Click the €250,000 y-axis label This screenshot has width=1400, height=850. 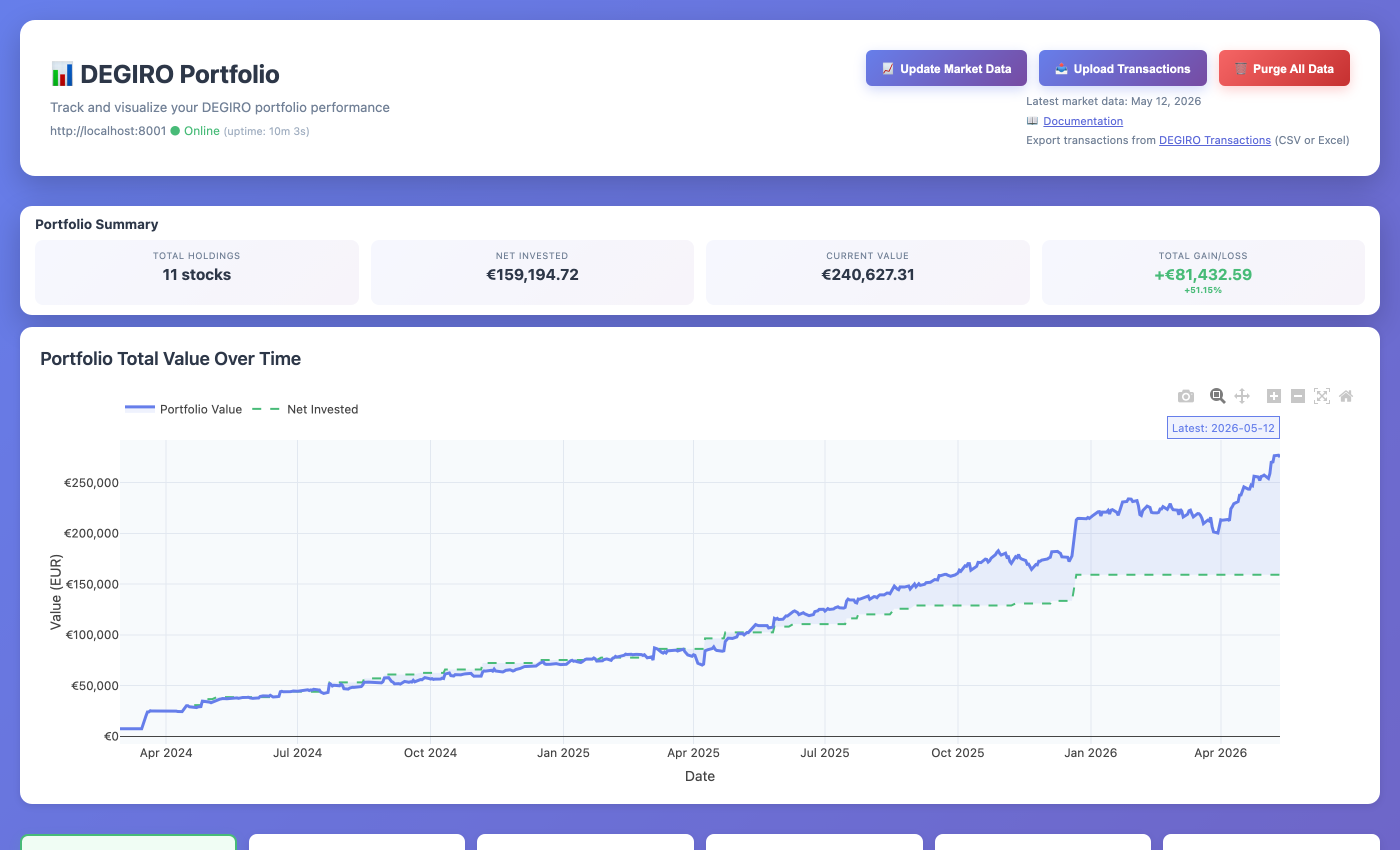pyautogui.click(x=91, y=482)
